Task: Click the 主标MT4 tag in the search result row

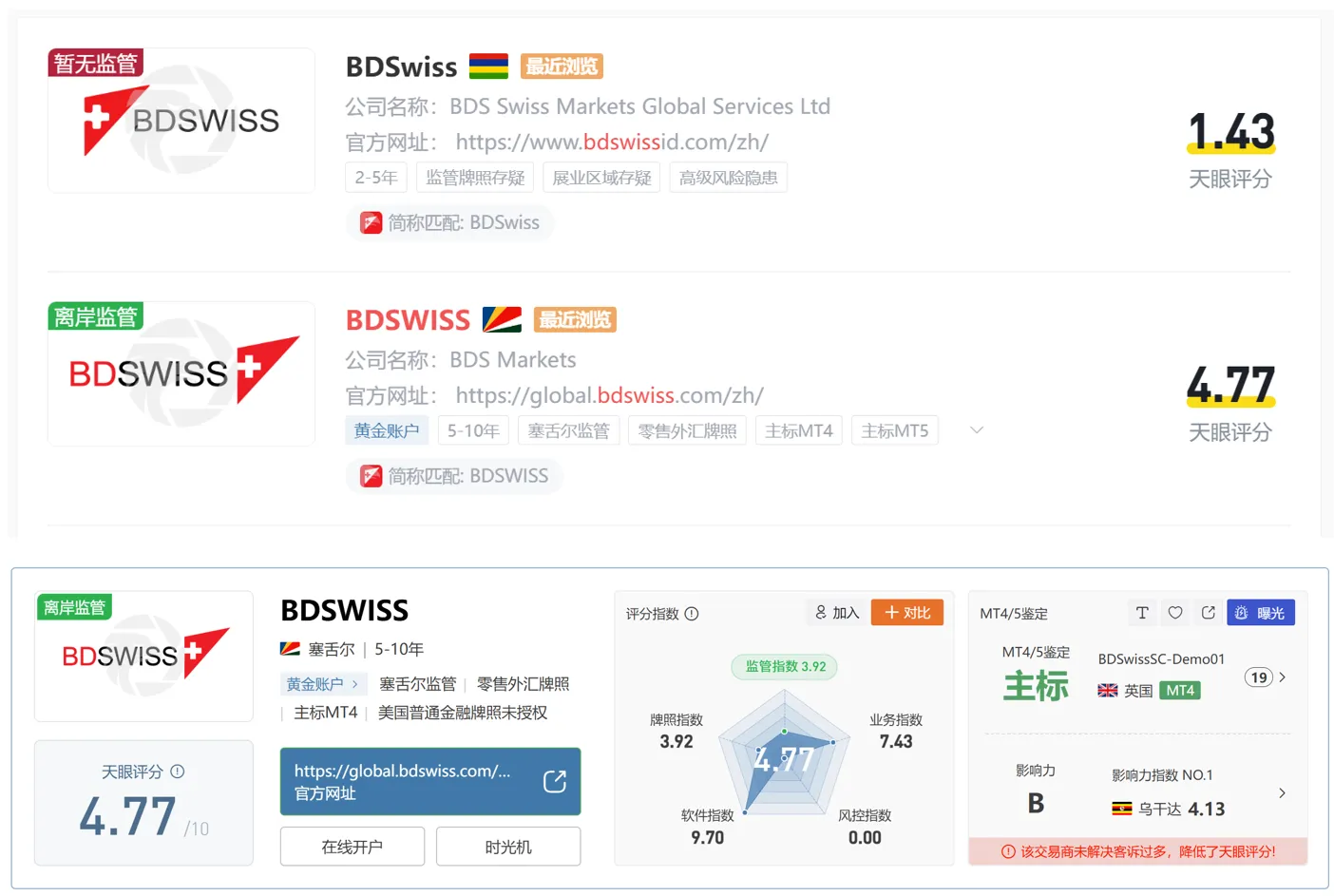Action: pyautogui.click(x=798, y=430)
